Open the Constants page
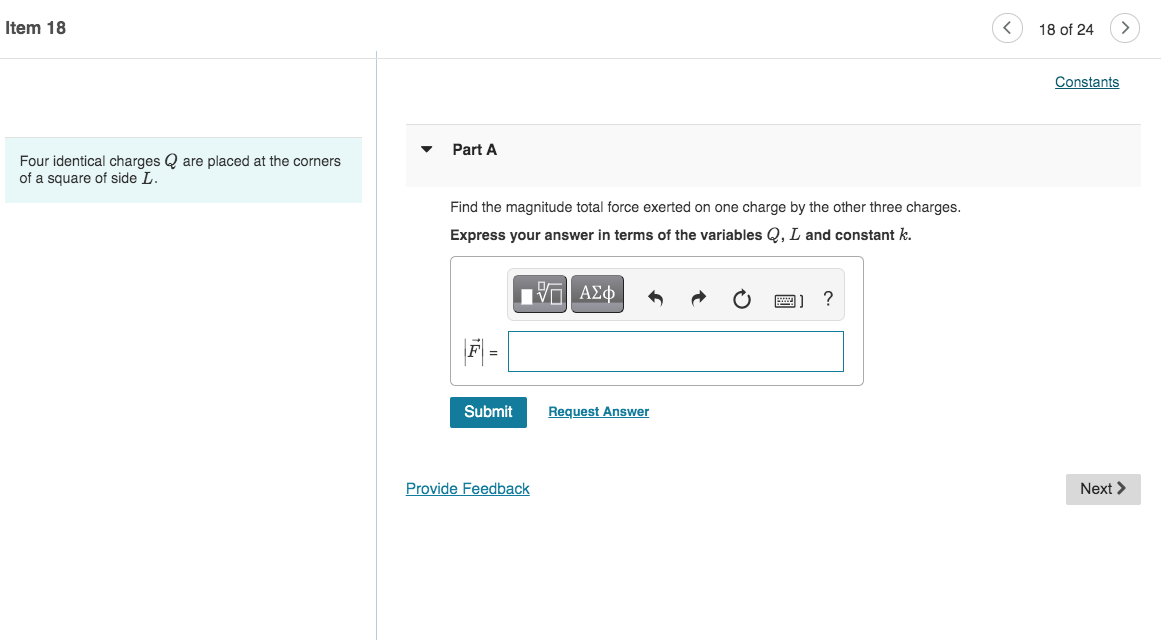 (1086, 82)
